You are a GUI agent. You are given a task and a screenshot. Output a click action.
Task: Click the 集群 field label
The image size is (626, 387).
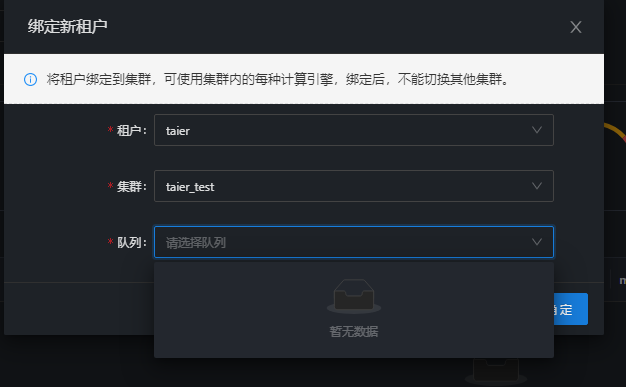[131, 186]
